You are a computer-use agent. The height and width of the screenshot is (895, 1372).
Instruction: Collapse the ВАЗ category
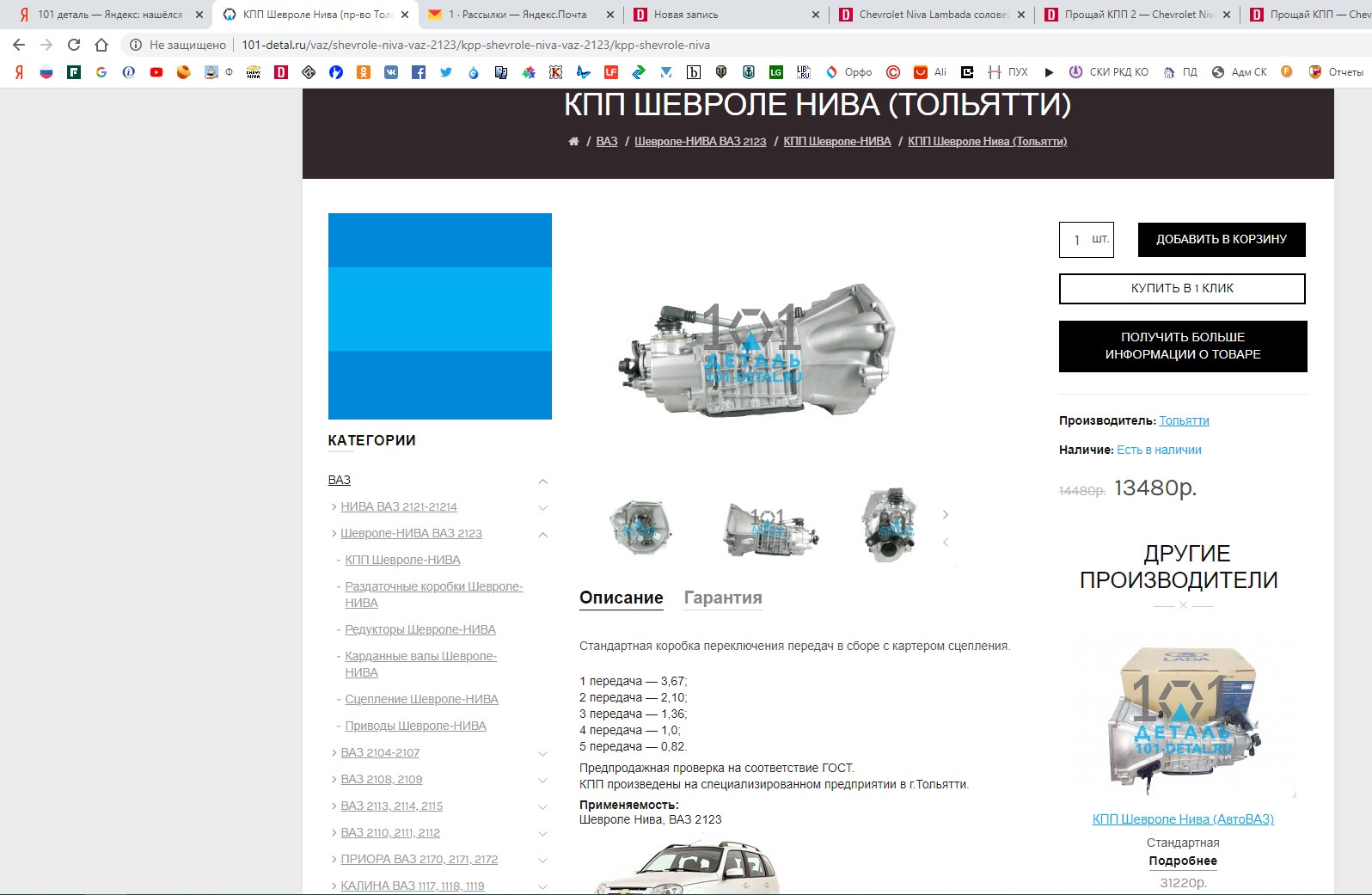pyautogui.click(x=542, y=481)
